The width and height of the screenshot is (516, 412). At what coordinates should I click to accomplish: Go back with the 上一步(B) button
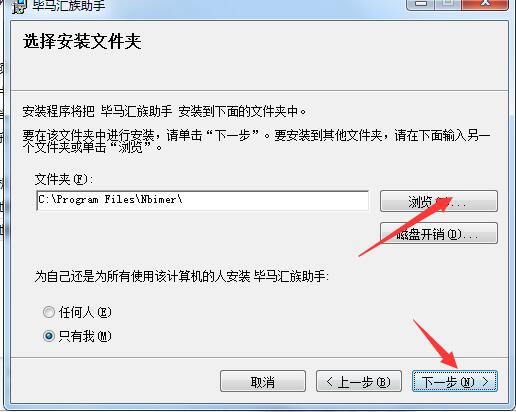pos(359,381)
